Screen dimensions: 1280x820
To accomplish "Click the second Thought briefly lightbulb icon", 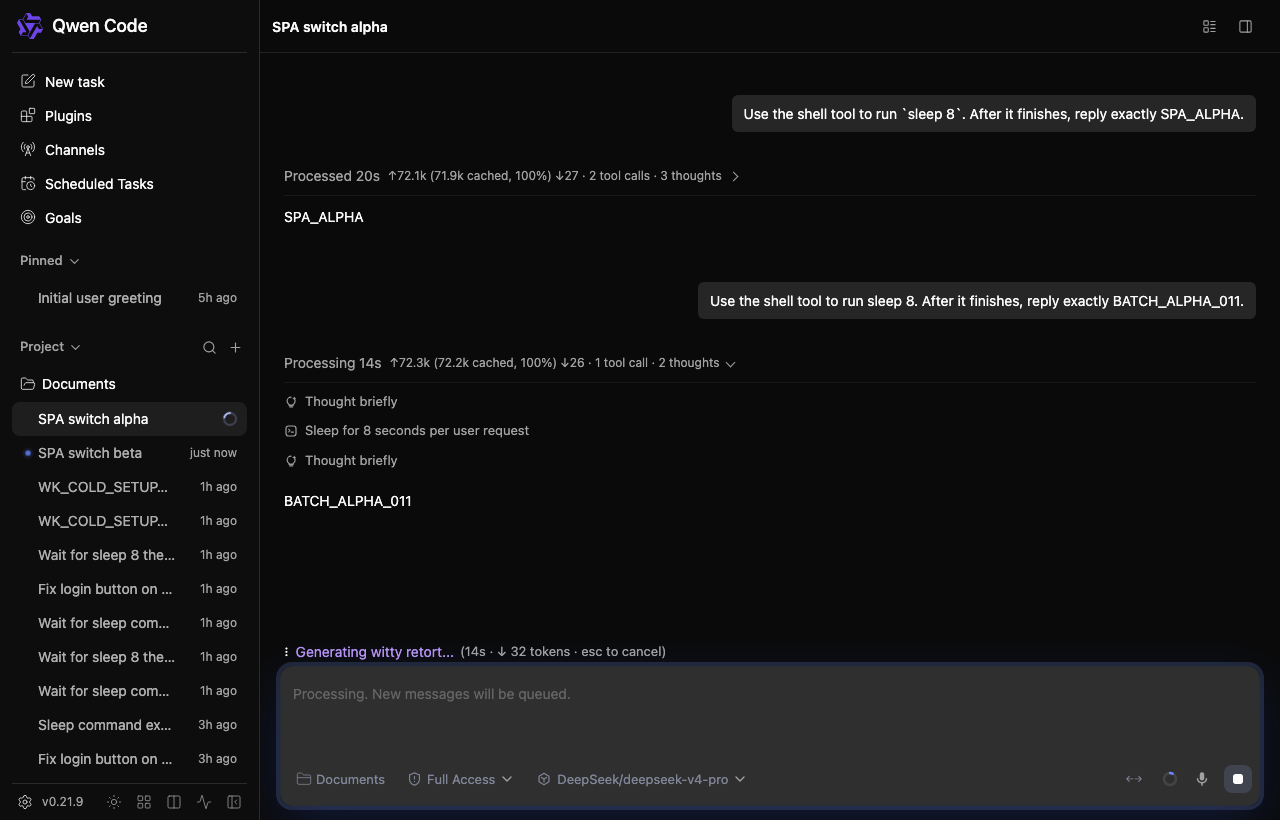I will pos(291,461).
